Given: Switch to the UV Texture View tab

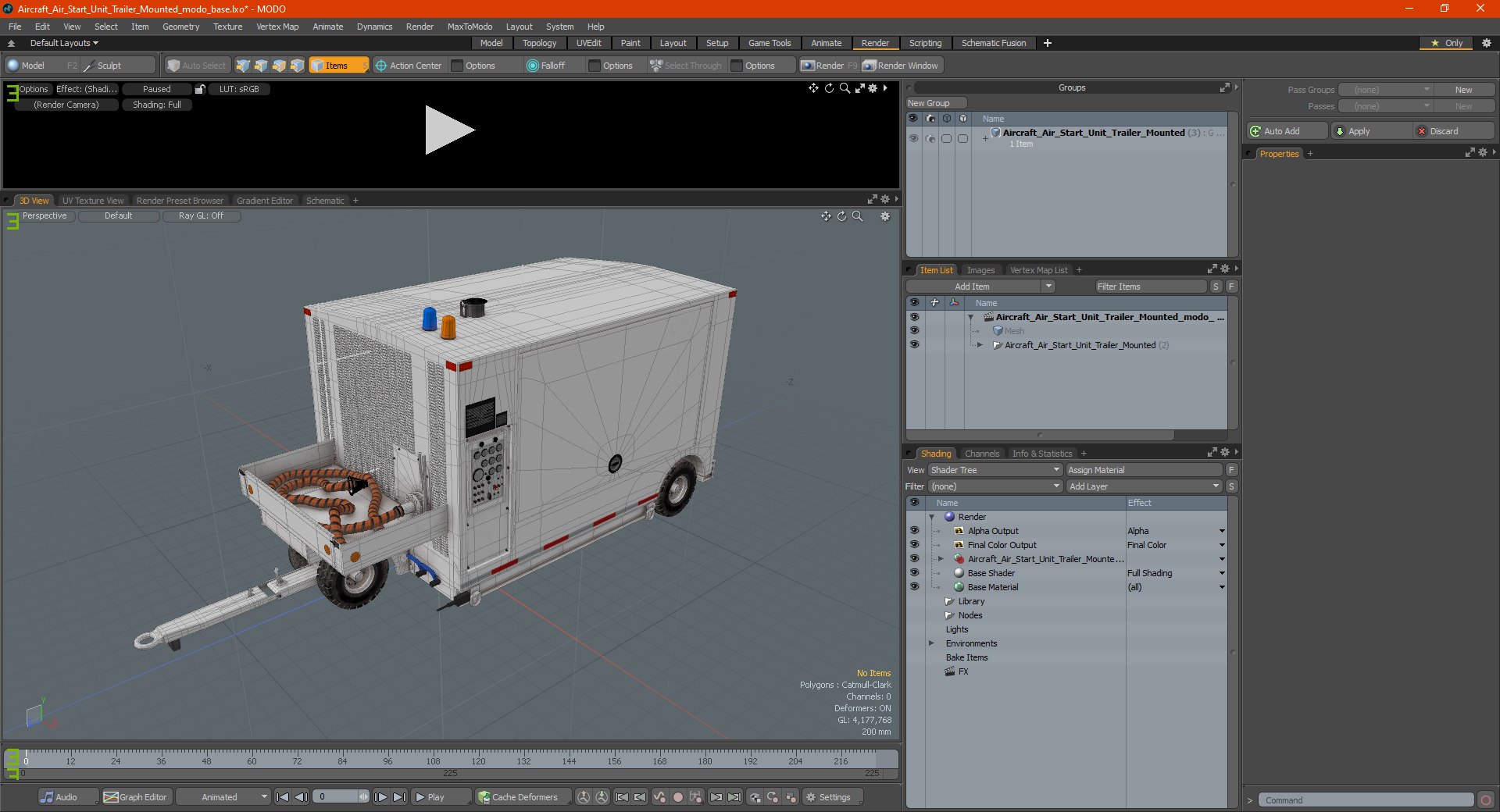Looking at the screenshot, I should pos(93,201).
